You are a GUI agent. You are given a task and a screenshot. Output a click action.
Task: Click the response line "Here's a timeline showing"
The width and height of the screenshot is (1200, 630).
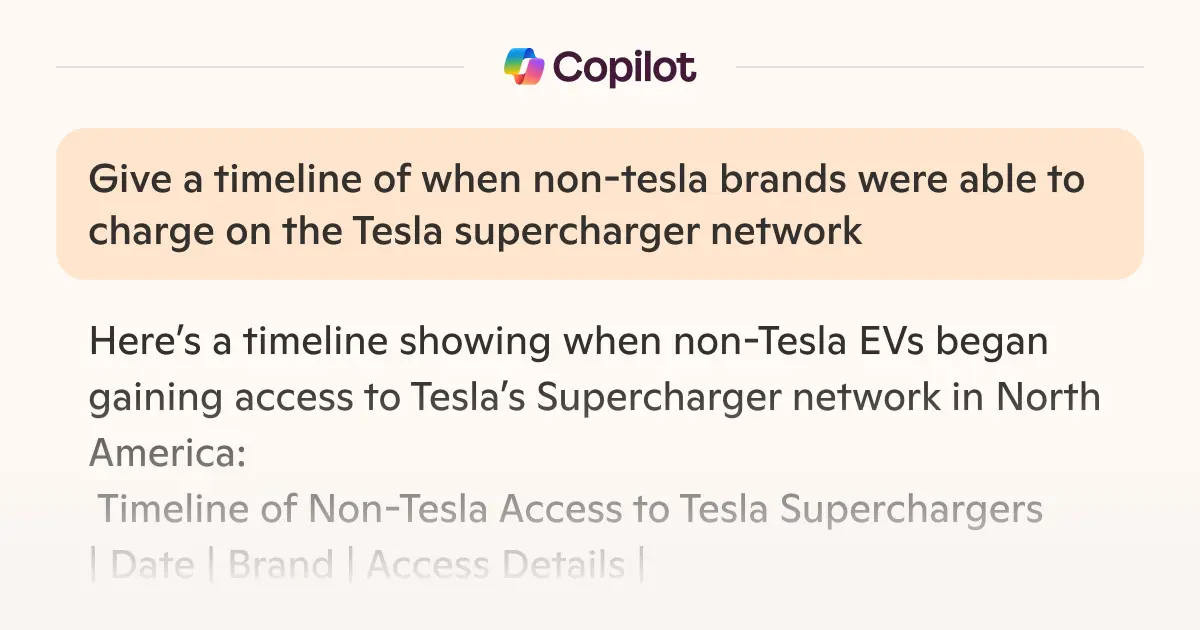568,342
